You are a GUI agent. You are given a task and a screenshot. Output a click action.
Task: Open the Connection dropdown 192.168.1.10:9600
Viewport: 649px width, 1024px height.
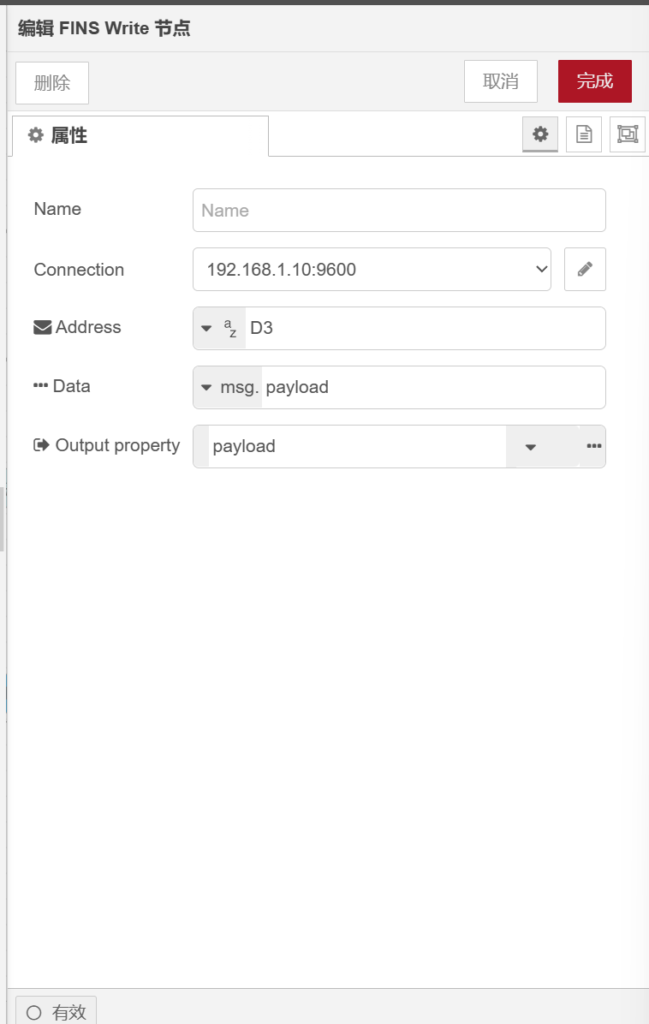(371, 269)
